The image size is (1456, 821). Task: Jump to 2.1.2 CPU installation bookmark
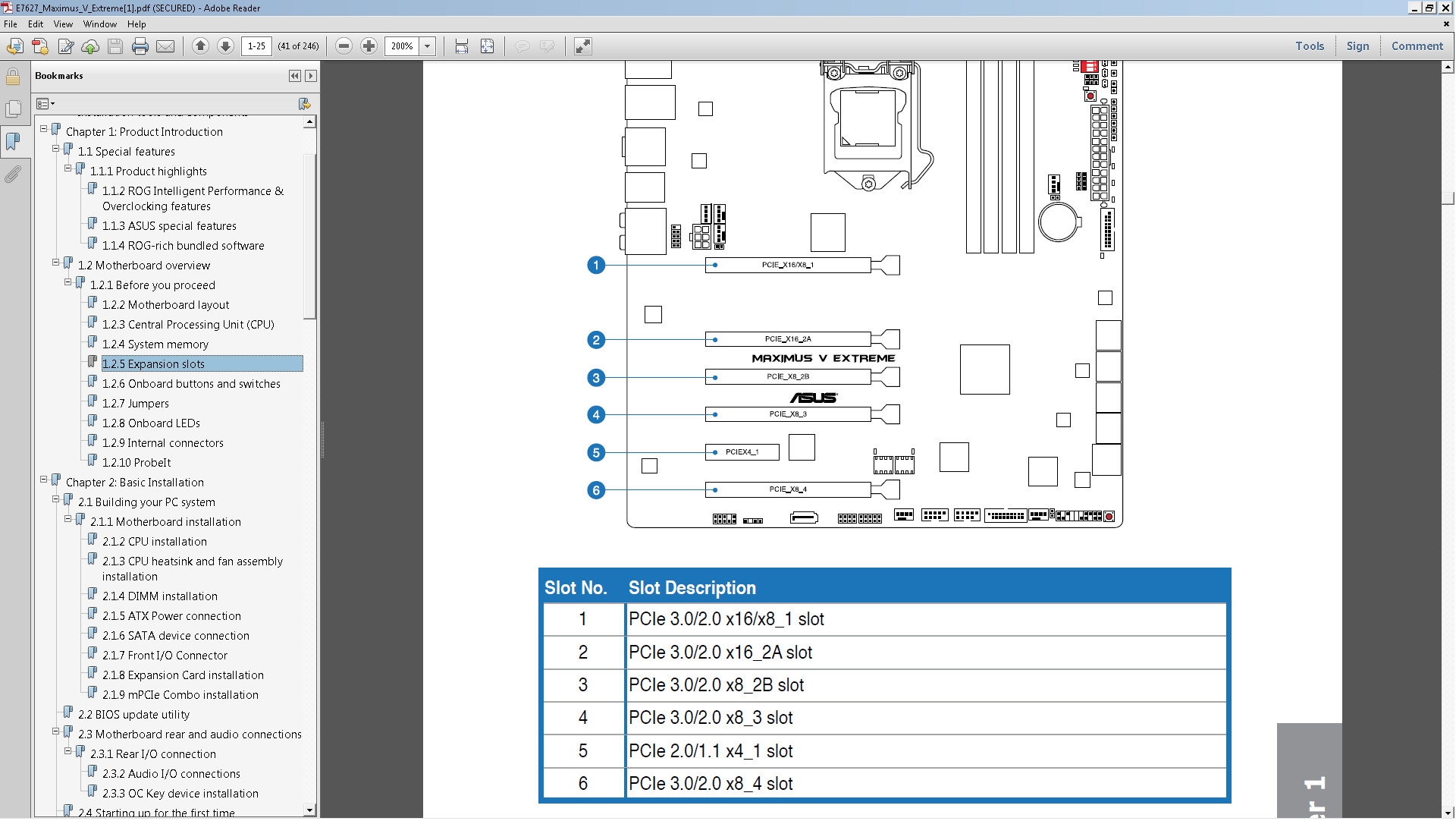[154, 542]
